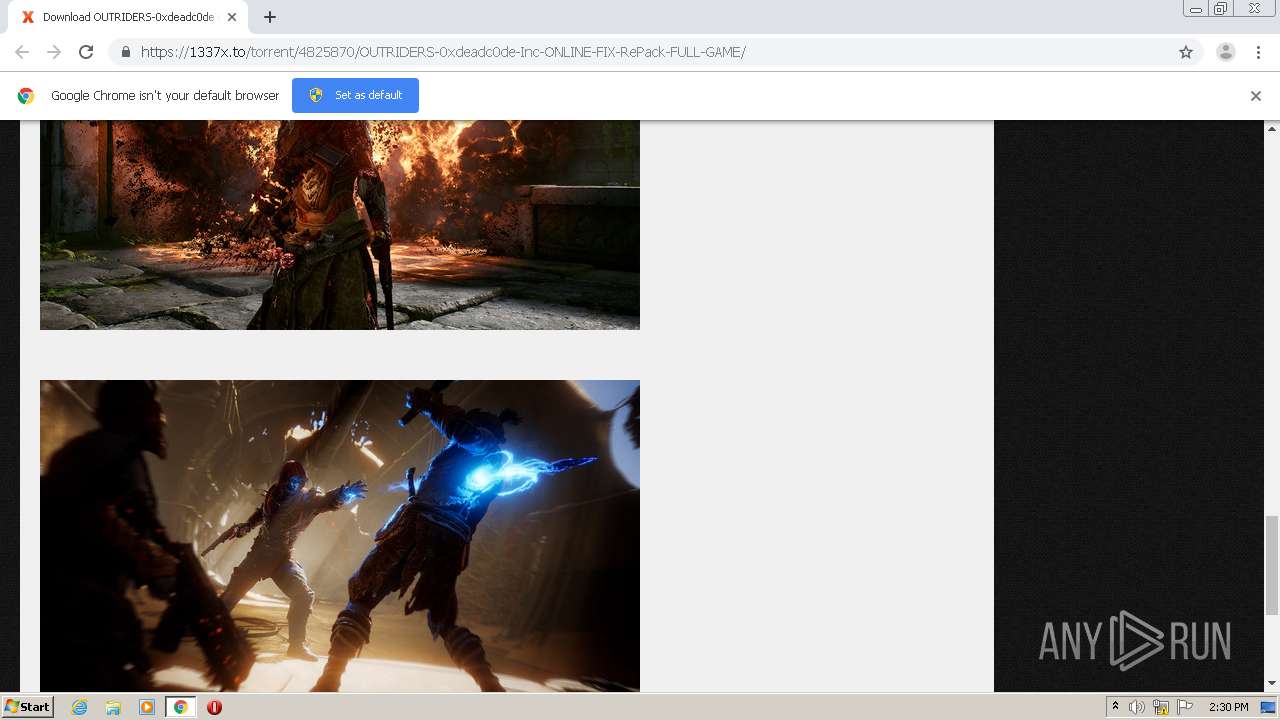Viewport: 1280px width, 720px height.
Task: Click the Show desktop tray button
Action: click(1268, 707)
